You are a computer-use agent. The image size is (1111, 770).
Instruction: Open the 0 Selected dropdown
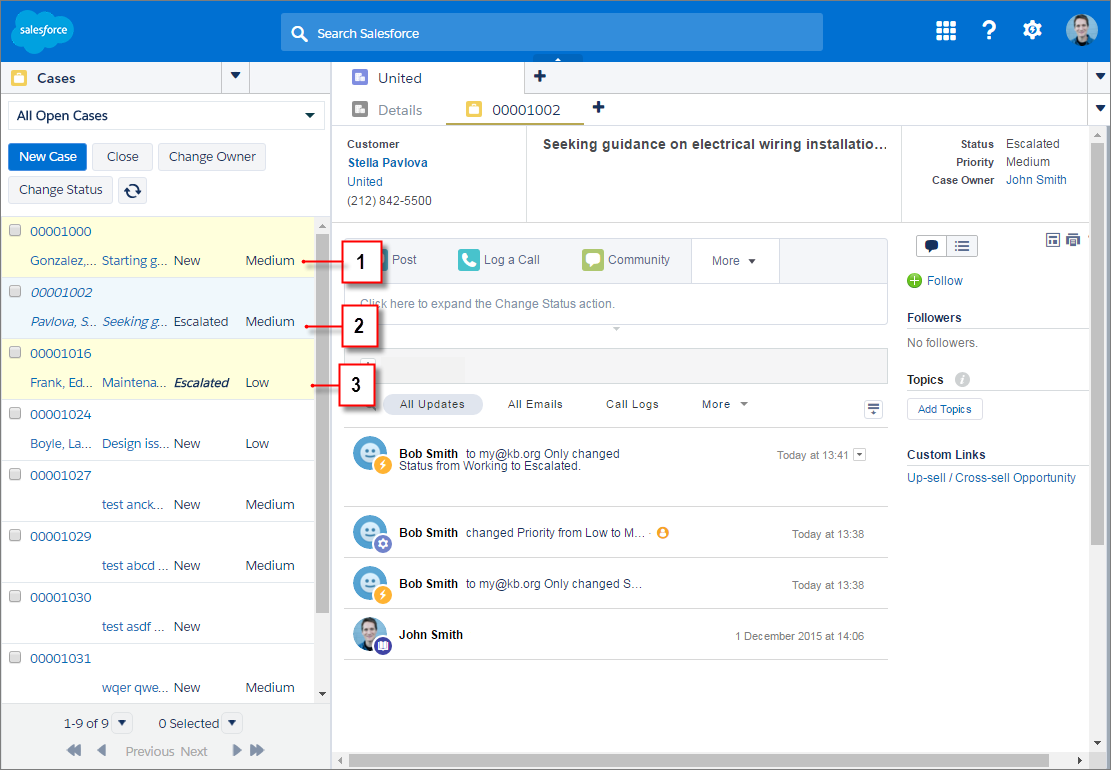coord(232,723)
